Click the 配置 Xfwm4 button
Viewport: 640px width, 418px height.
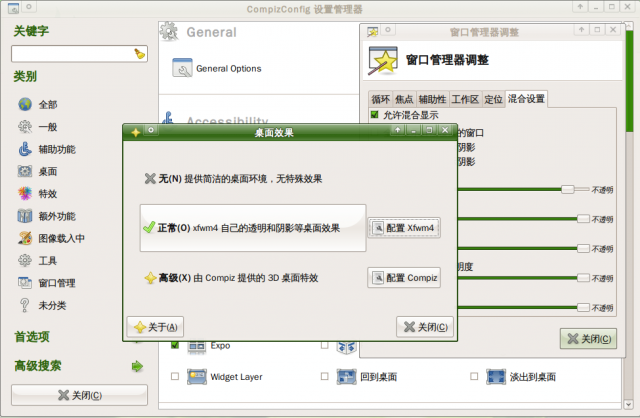[x=404, y=228]
